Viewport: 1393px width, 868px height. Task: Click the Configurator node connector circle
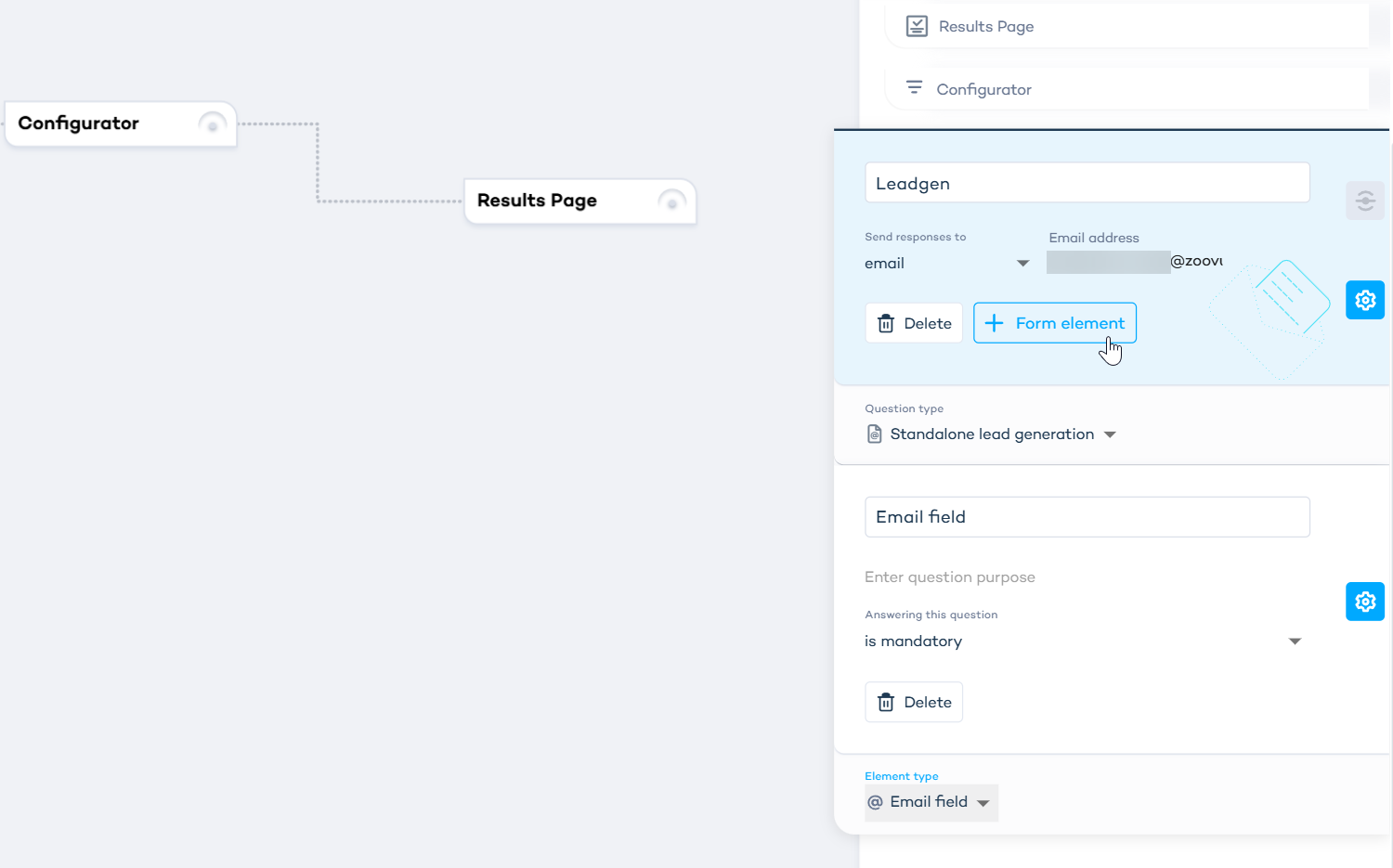coord(213,124)
